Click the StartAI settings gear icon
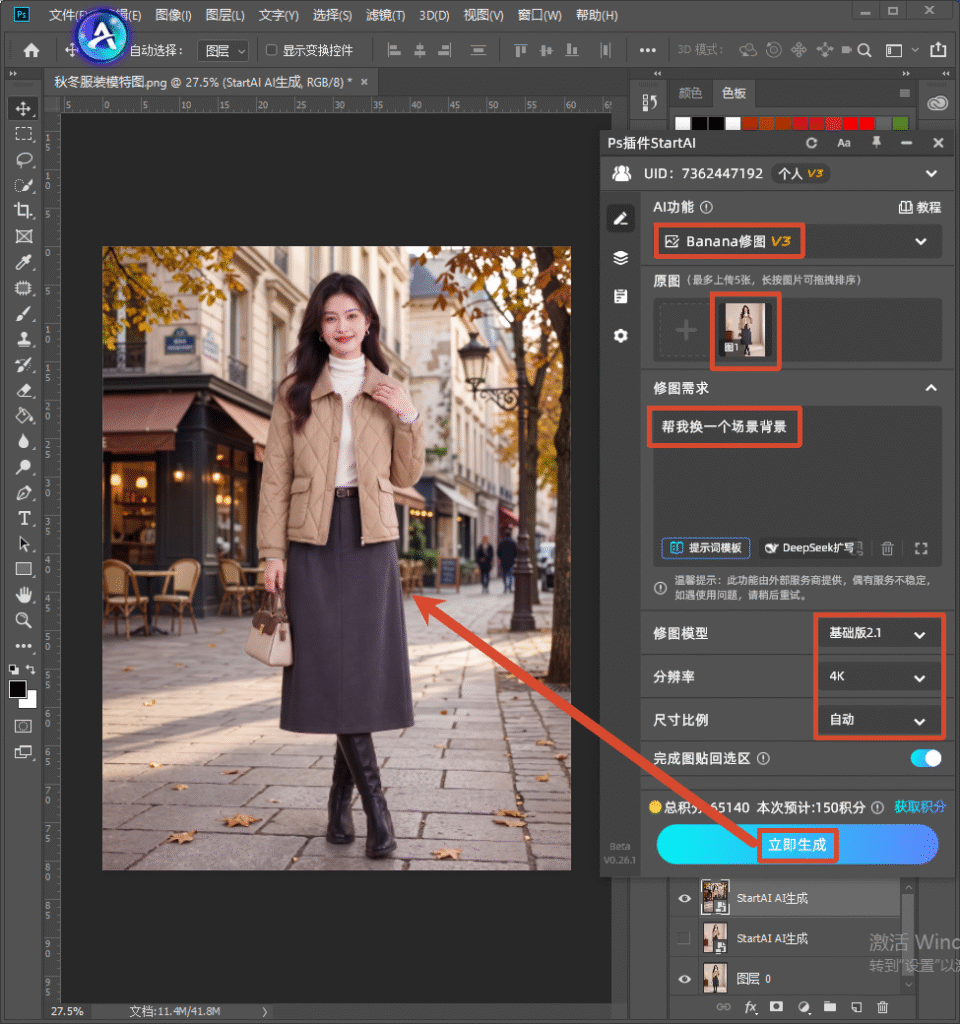 620,336
